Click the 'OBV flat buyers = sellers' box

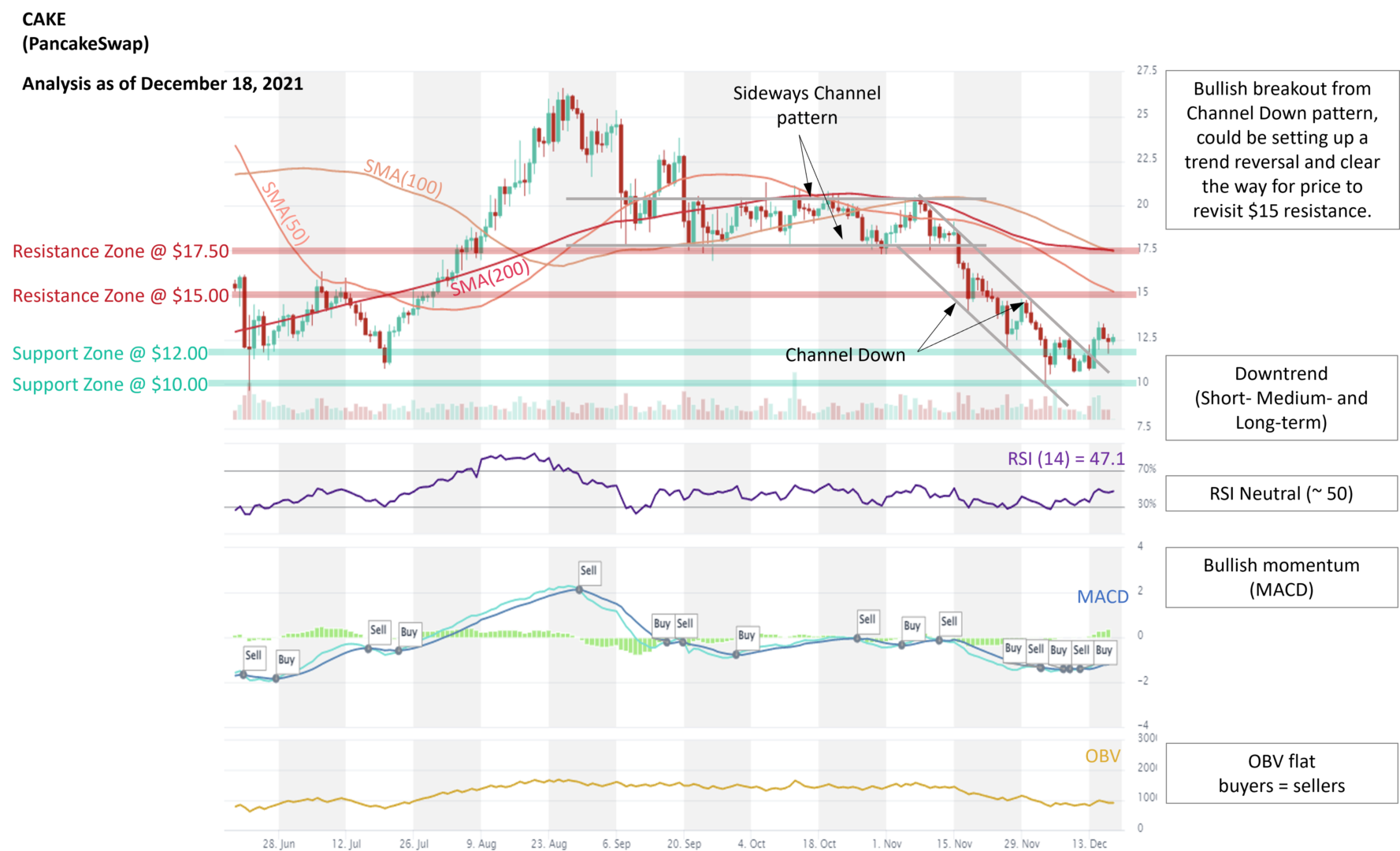pyautogui.click(x=1281, y=773)
